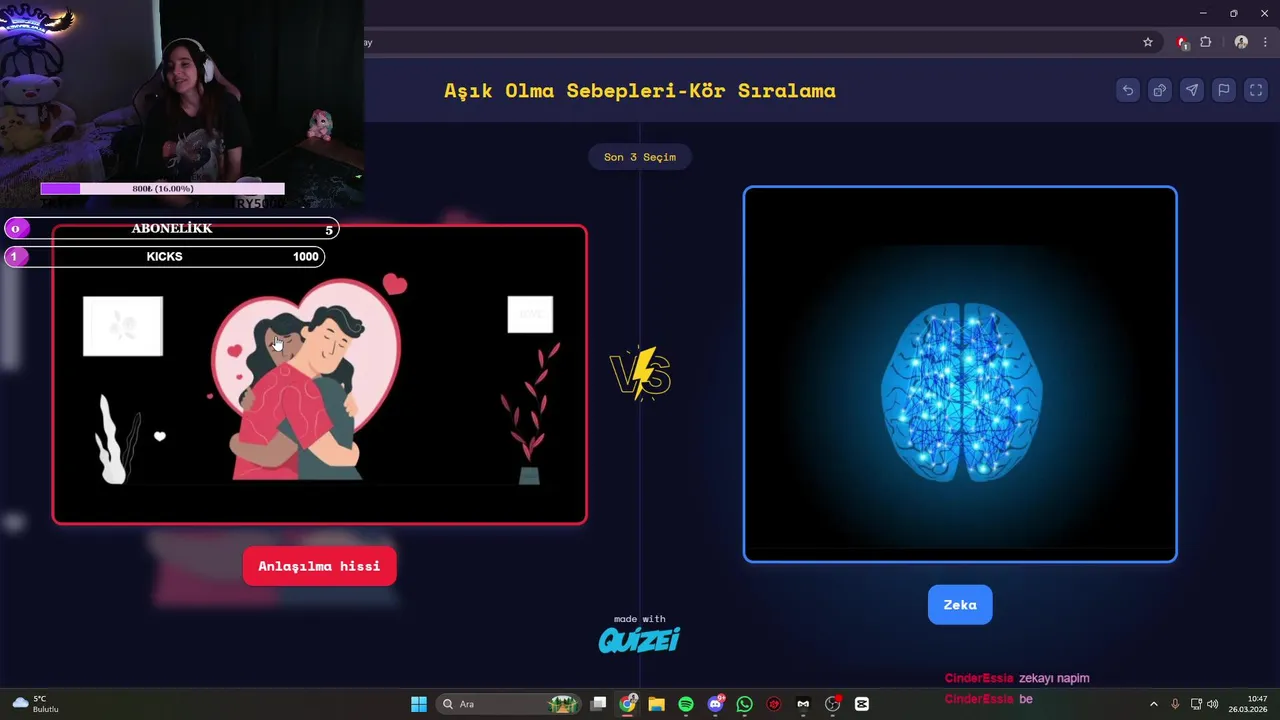Viewport: 1280px width, 720px height.
Task: Open the weather widget showing 5°C Bulutlu
Action: [36, 704]
